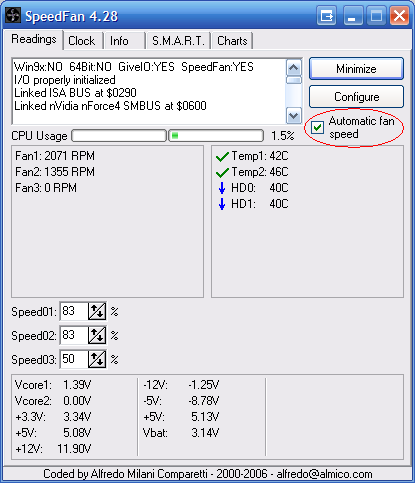The height and width of the screenshot is (483, 415).
Task: Open the S.M.A.R.T. tab
Action: [x=178, y=41]
